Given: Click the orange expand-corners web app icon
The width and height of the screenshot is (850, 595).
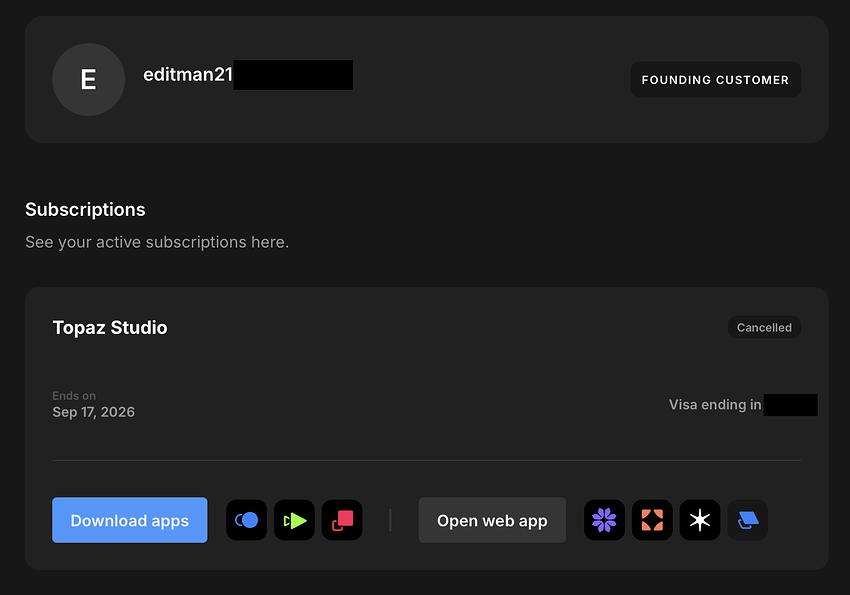Looking at the screenshot, I should click(652, 520).
